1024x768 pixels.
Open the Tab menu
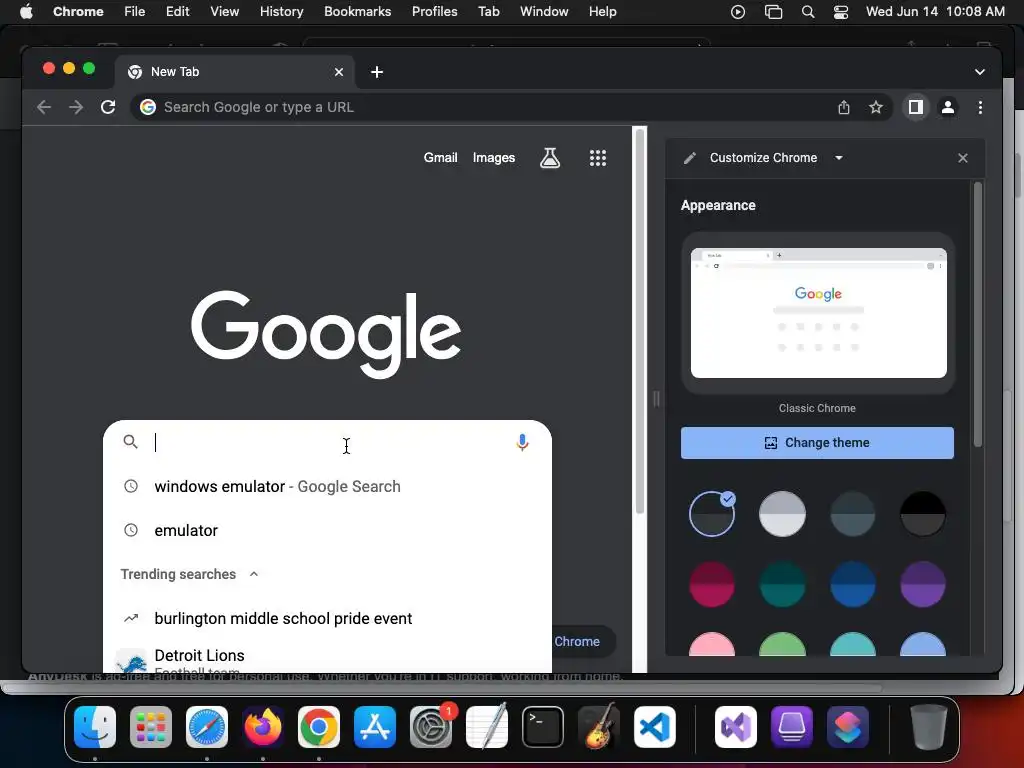(488, 12)
